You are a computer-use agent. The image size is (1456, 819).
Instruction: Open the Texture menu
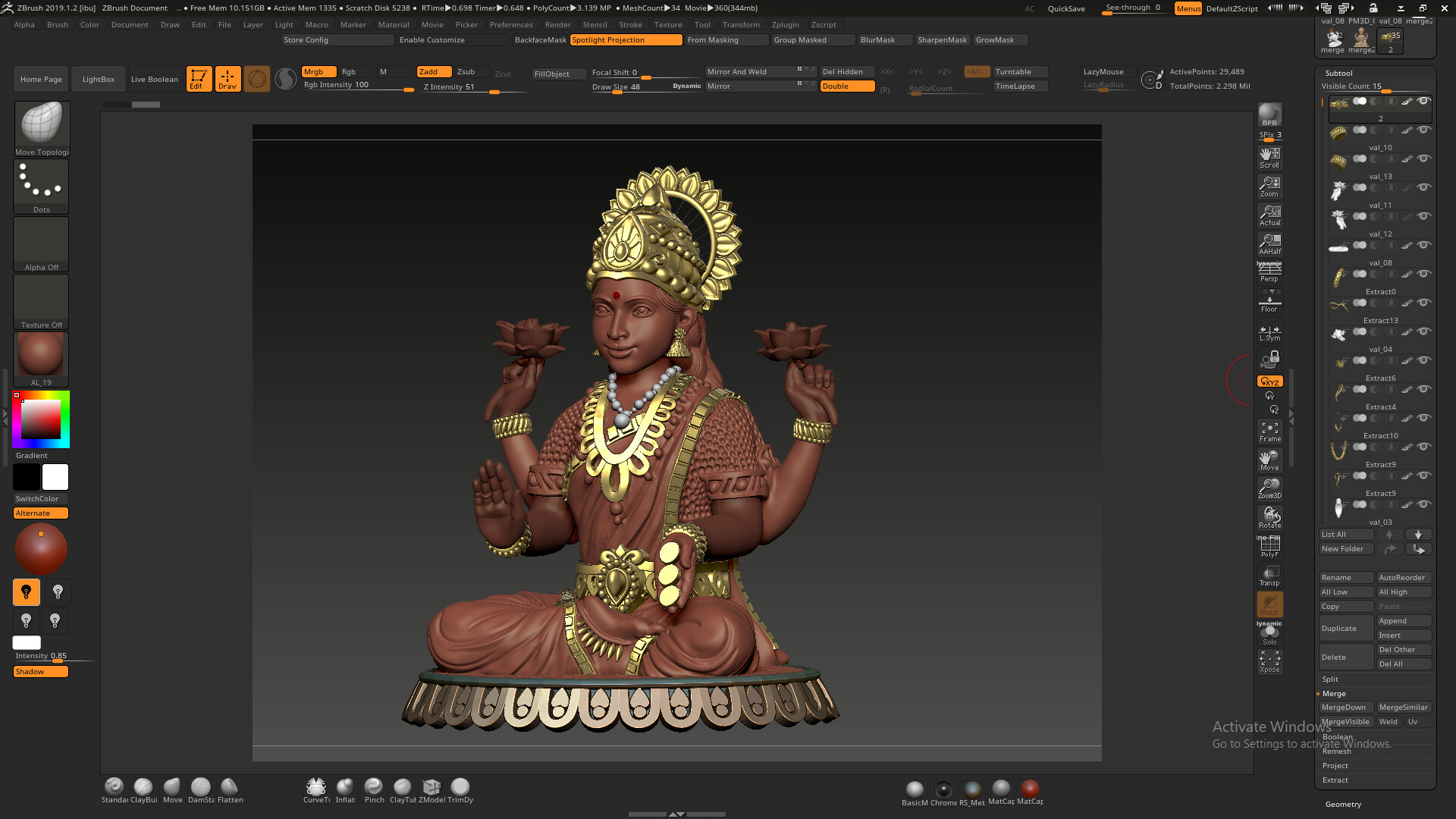[x=667, y=24]
